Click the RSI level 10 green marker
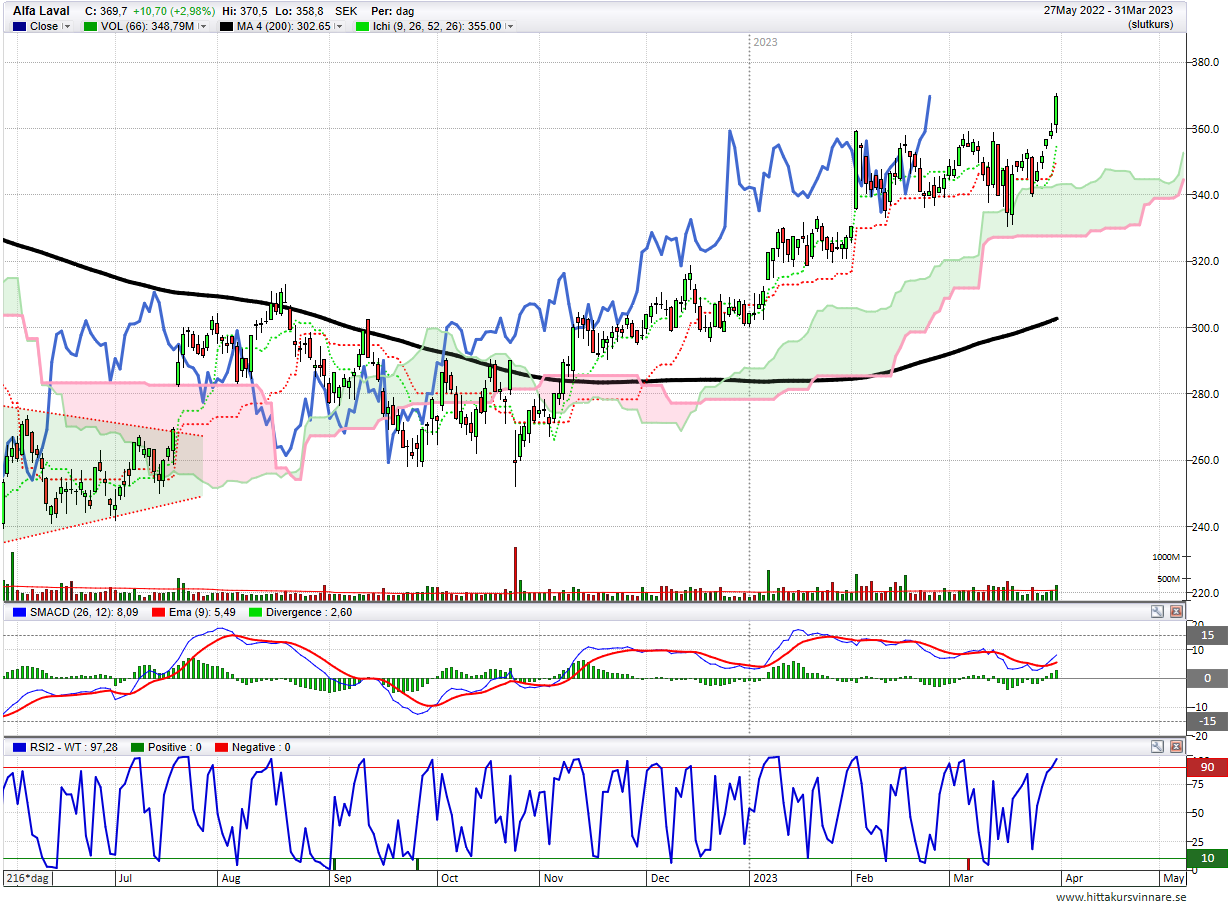 [x=1206, y=858]
